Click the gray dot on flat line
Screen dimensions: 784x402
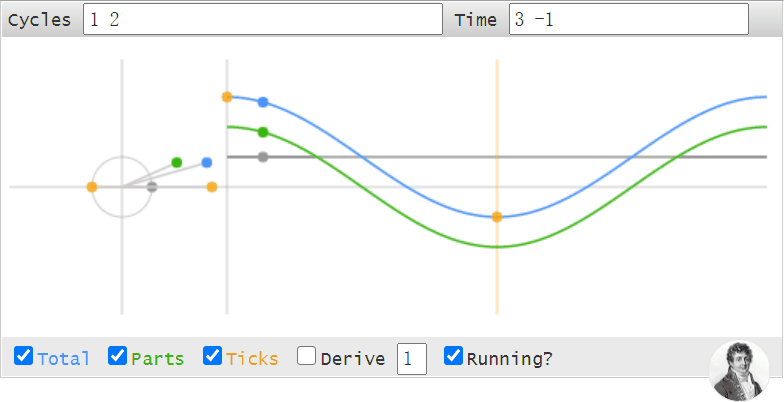click(263, 157)
